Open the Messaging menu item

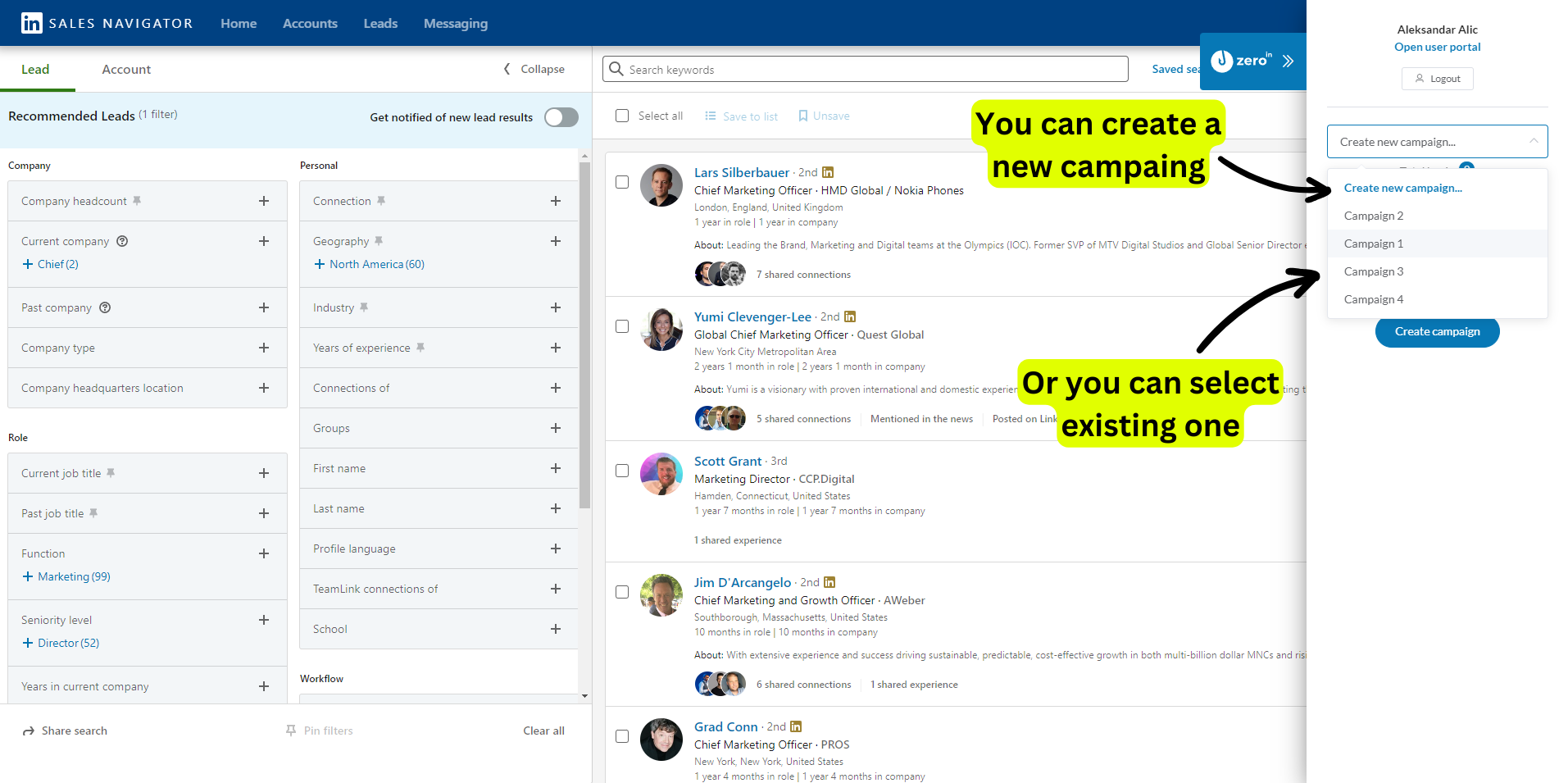(456, 23)
